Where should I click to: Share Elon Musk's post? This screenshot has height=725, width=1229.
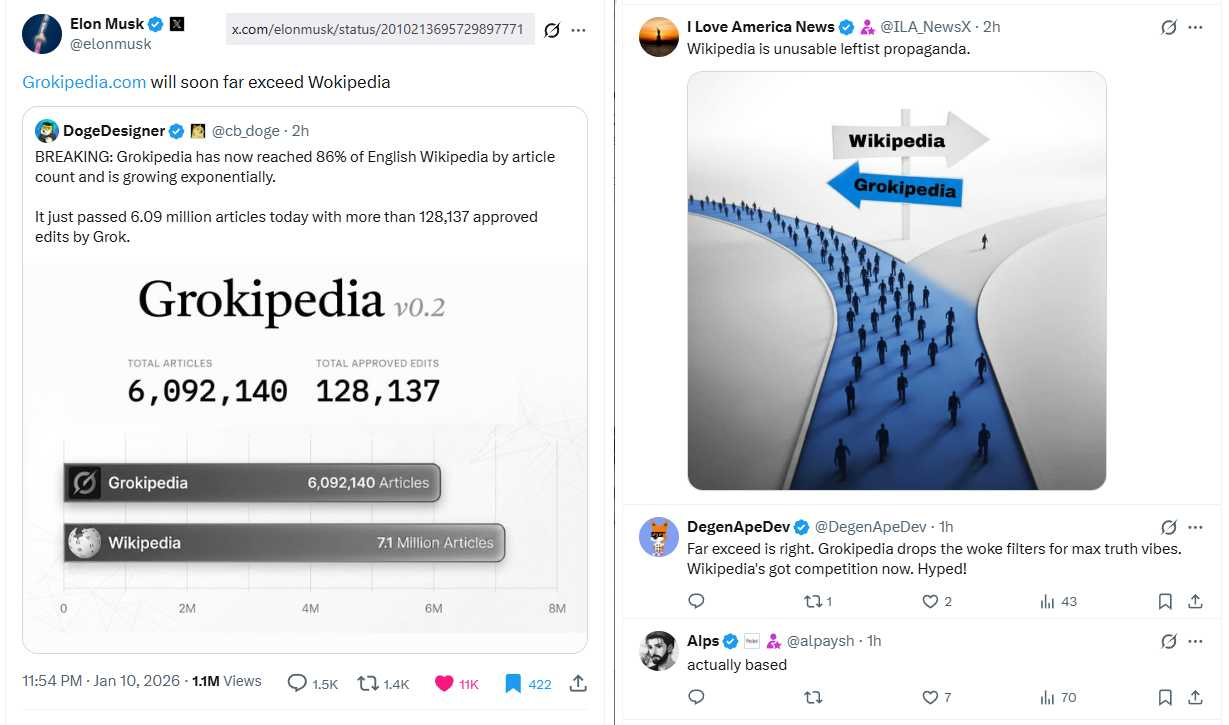point(577,683)
